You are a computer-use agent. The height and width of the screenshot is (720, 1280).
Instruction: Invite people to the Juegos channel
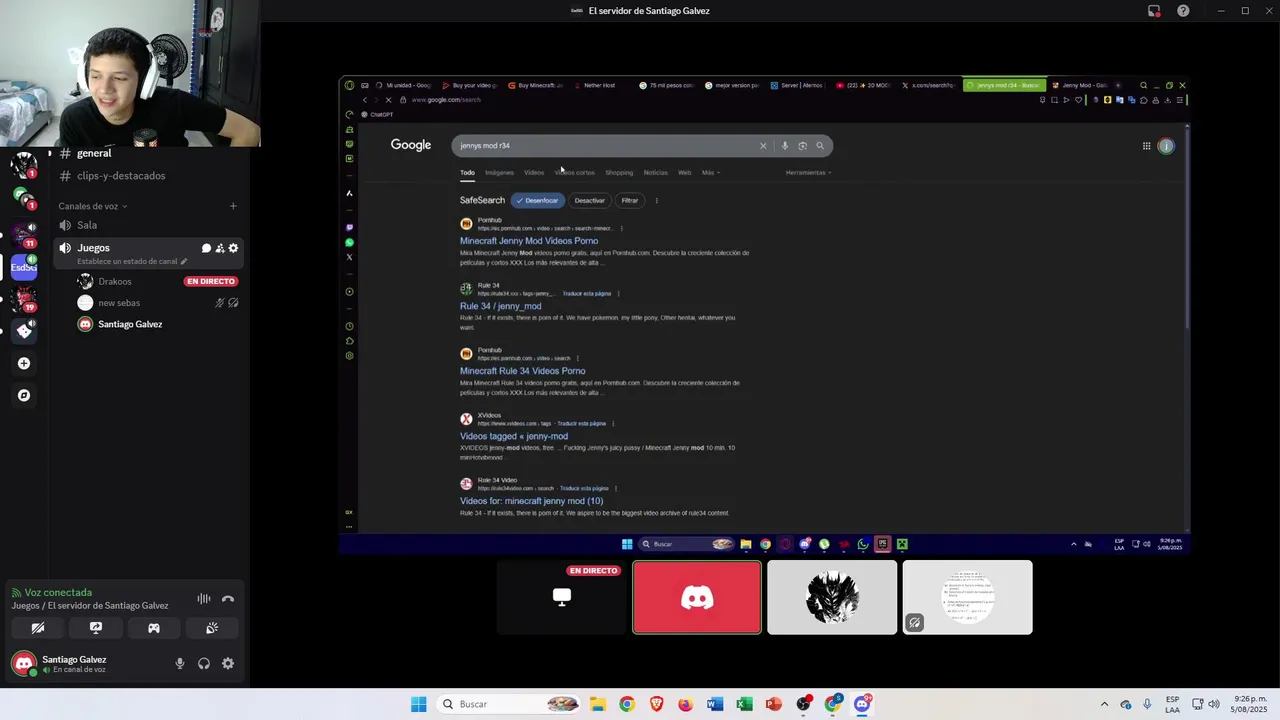[220, 248]
